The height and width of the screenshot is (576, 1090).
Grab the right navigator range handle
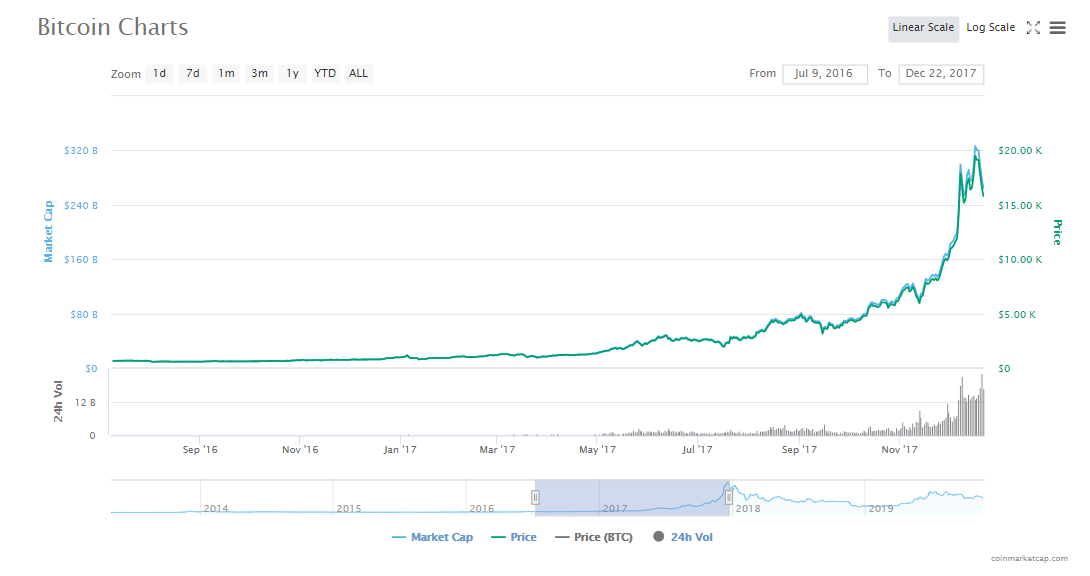(729, 497)
